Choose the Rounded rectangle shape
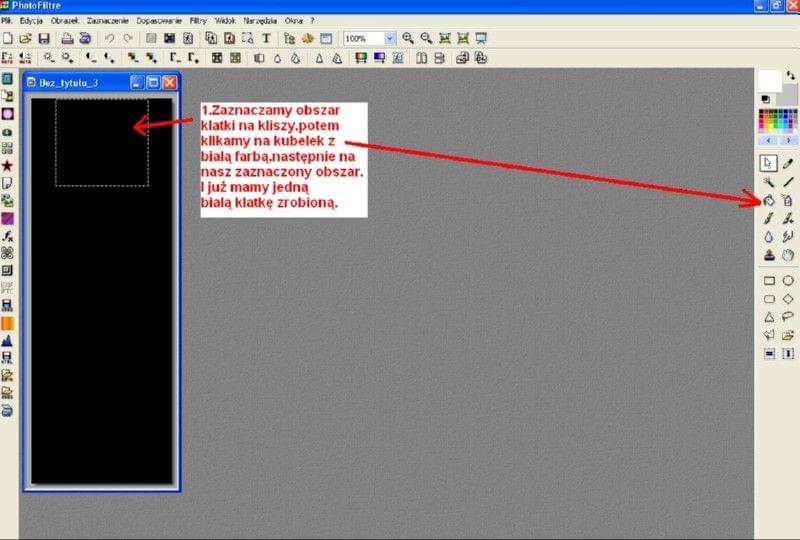The image size is (800, 540). pyautogui.click(x=769, y=299)
